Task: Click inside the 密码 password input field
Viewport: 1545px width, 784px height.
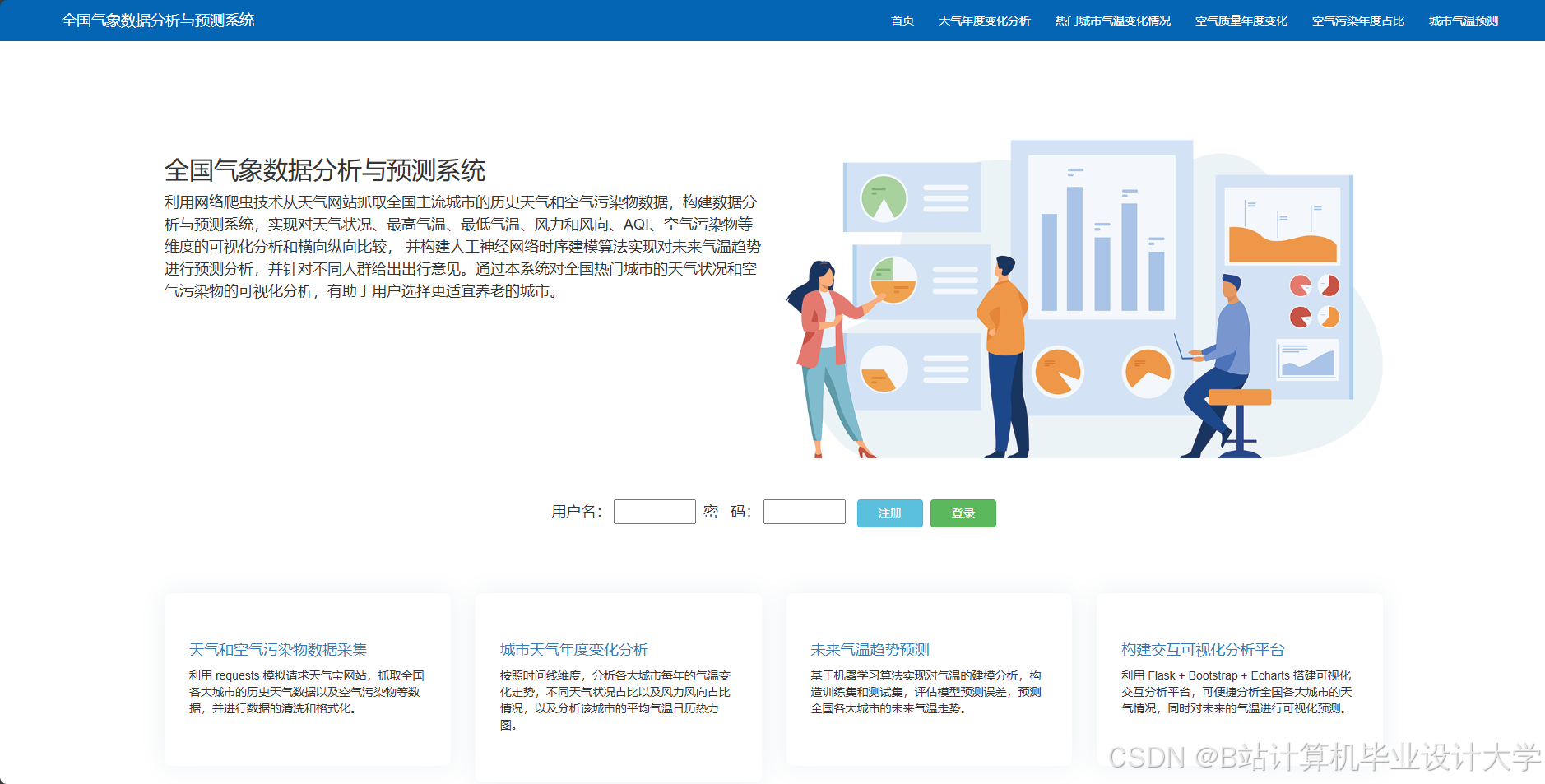Action: [804, 512]
